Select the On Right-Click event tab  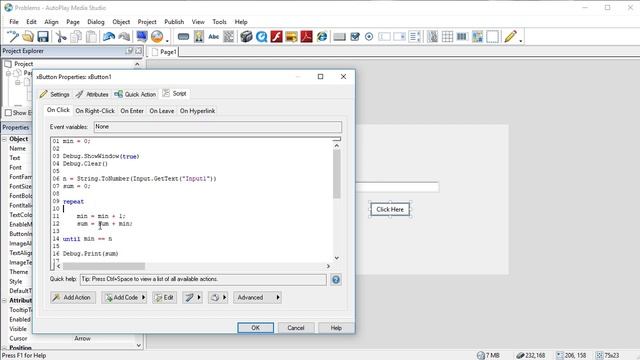95,111
